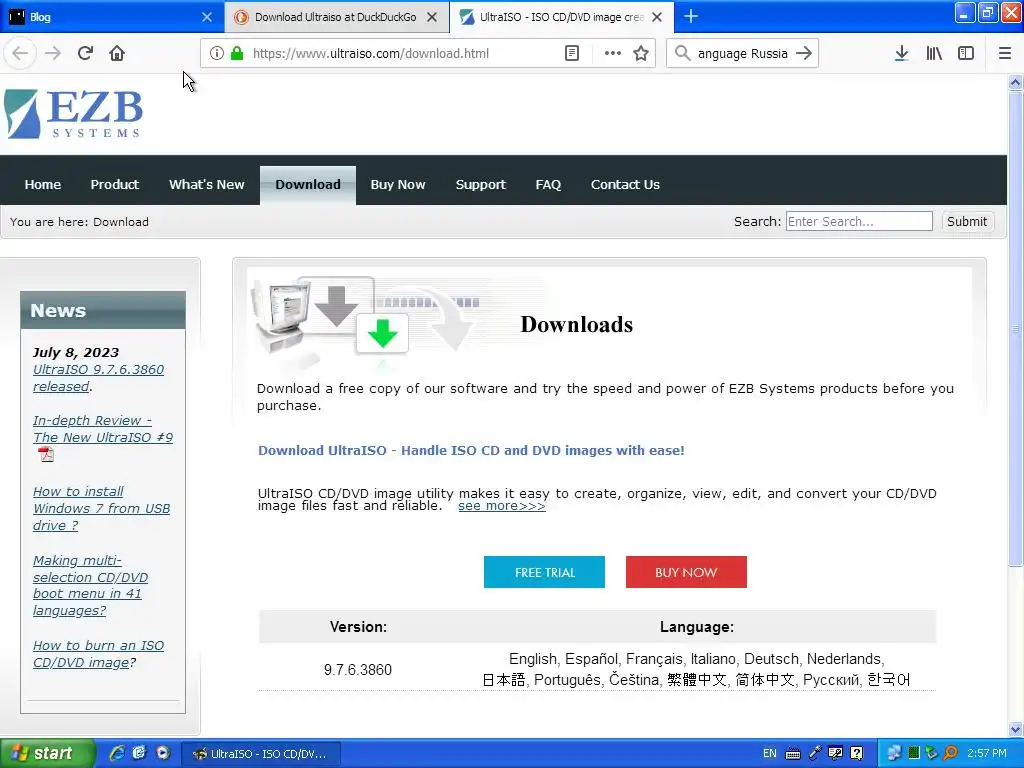Open 'How to install Windows 7 from USB drive' link
The image size is (1024, 768).
click(x=101, y=508)
